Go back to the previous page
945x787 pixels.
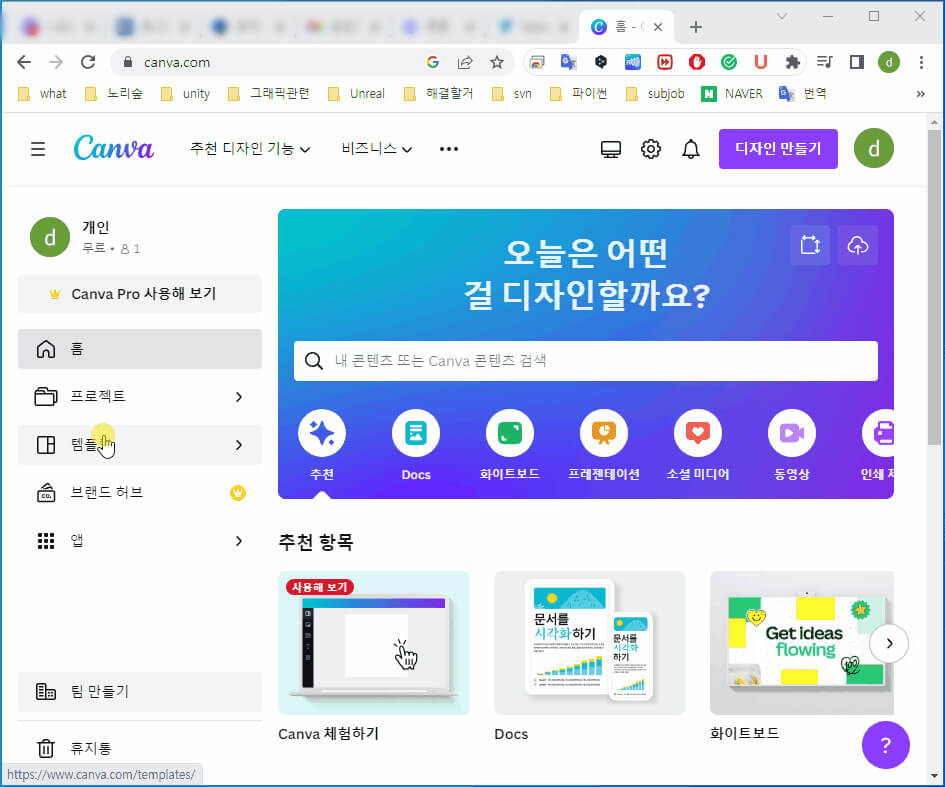coord(24,61)
